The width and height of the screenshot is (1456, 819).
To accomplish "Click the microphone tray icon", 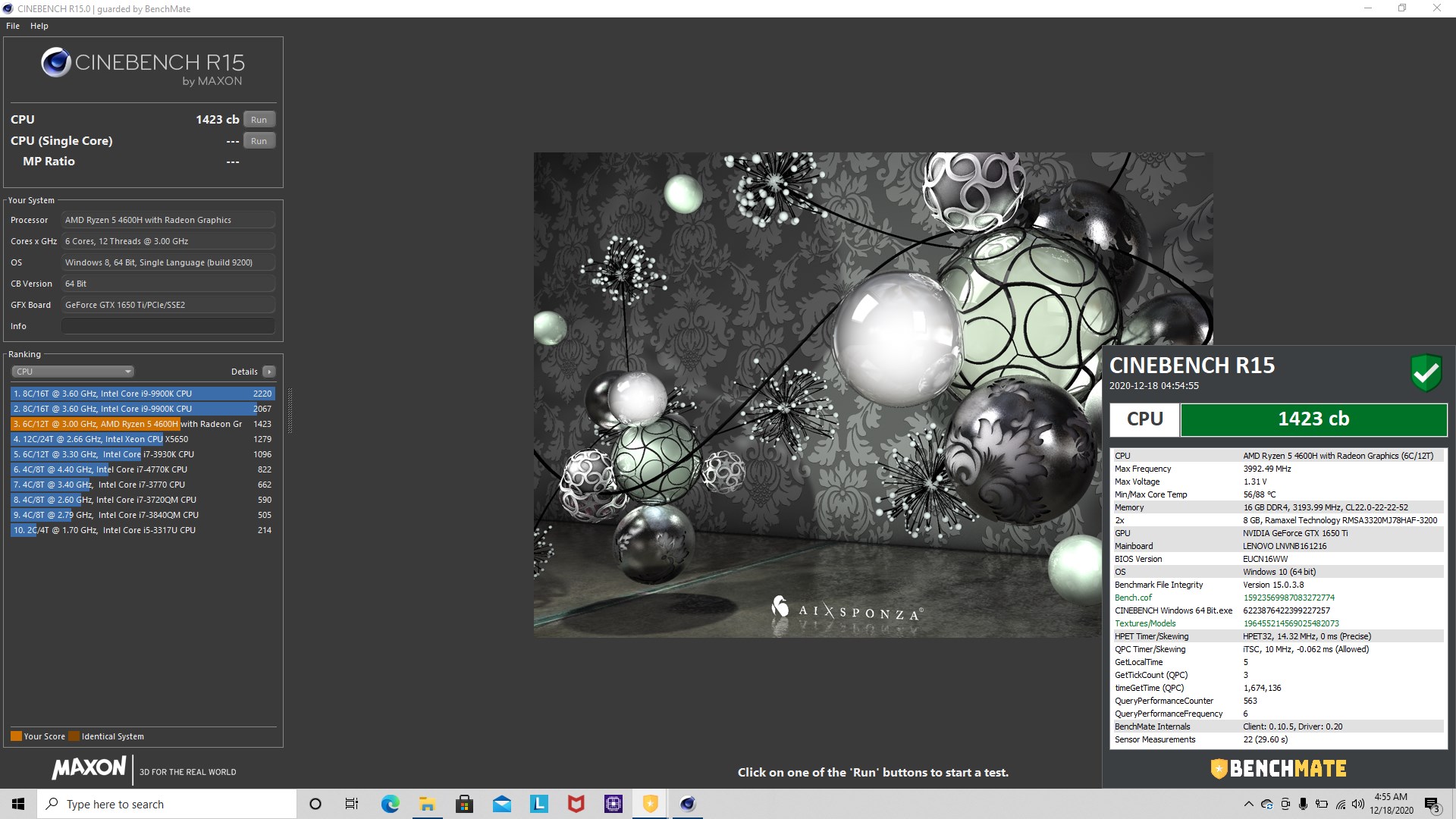I will 1304,804.
